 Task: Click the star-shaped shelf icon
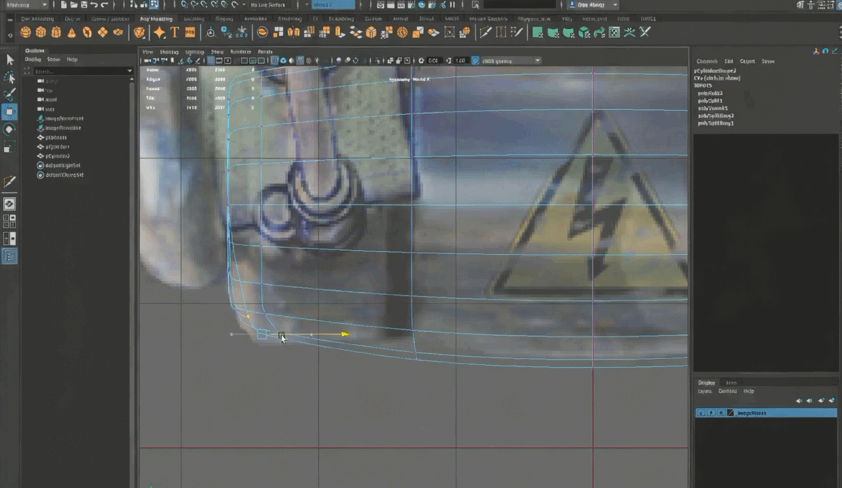coord(159,33)
